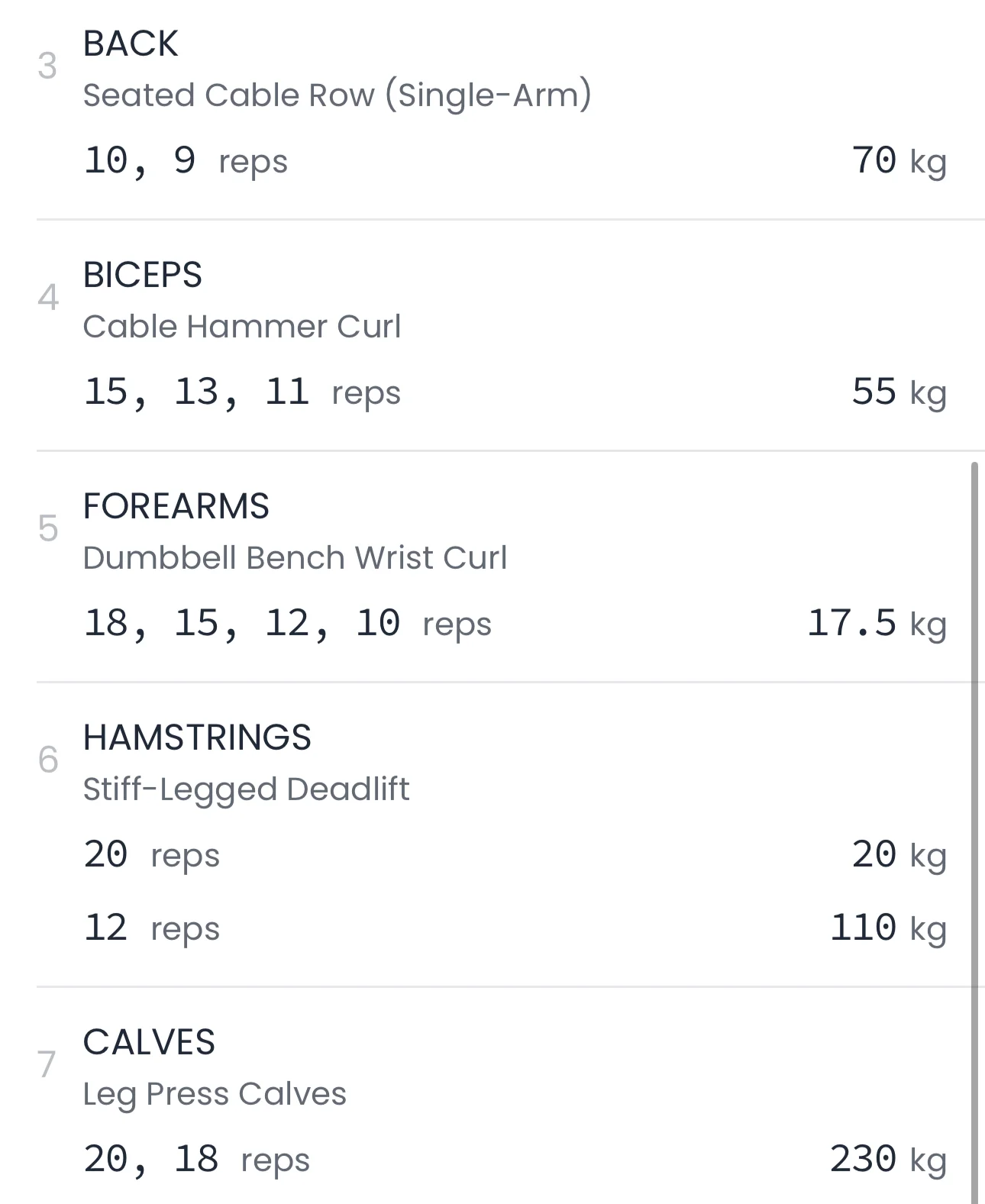Select the 17.5 kg weight value
985x1204 pixels.
(x=877, y=624)
